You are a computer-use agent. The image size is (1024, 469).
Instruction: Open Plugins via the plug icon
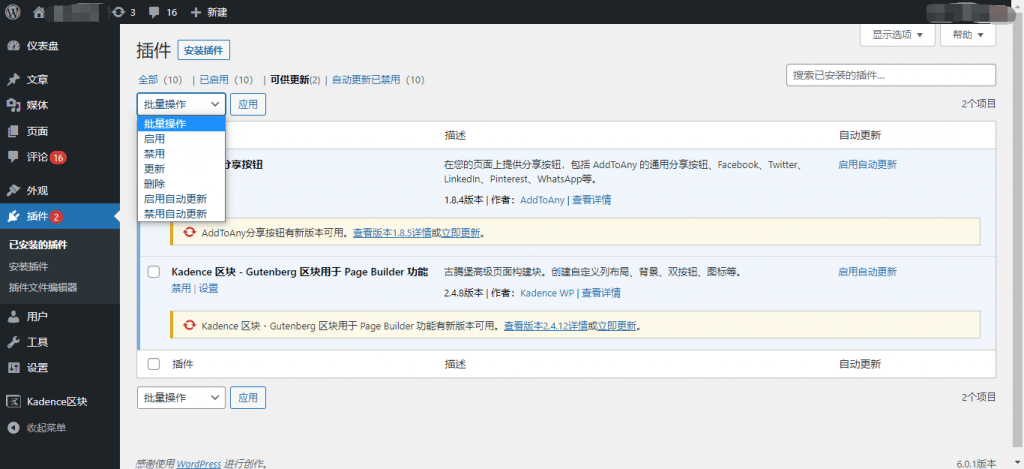pyautogui.click(x=13, y=216)
